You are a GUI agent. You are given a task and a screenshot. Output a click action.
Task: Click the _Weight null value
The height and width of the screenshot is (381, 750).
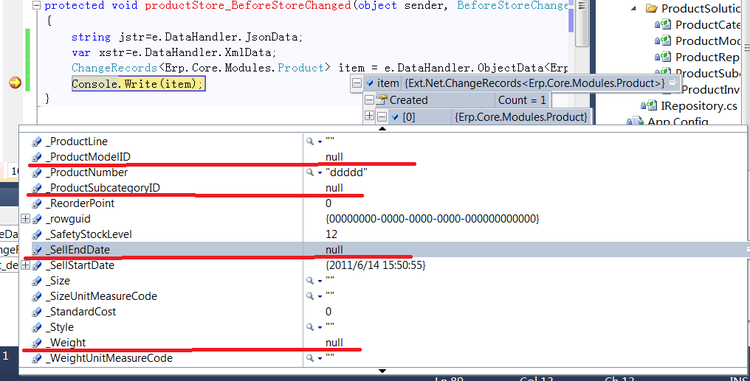pos(334,342)
